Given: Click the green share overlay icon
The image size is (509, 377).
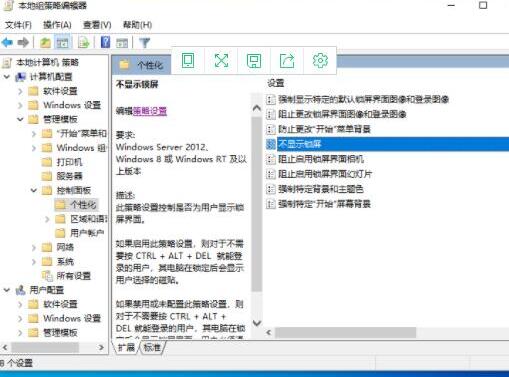Looking at the screenshot, I should point(287,61).
